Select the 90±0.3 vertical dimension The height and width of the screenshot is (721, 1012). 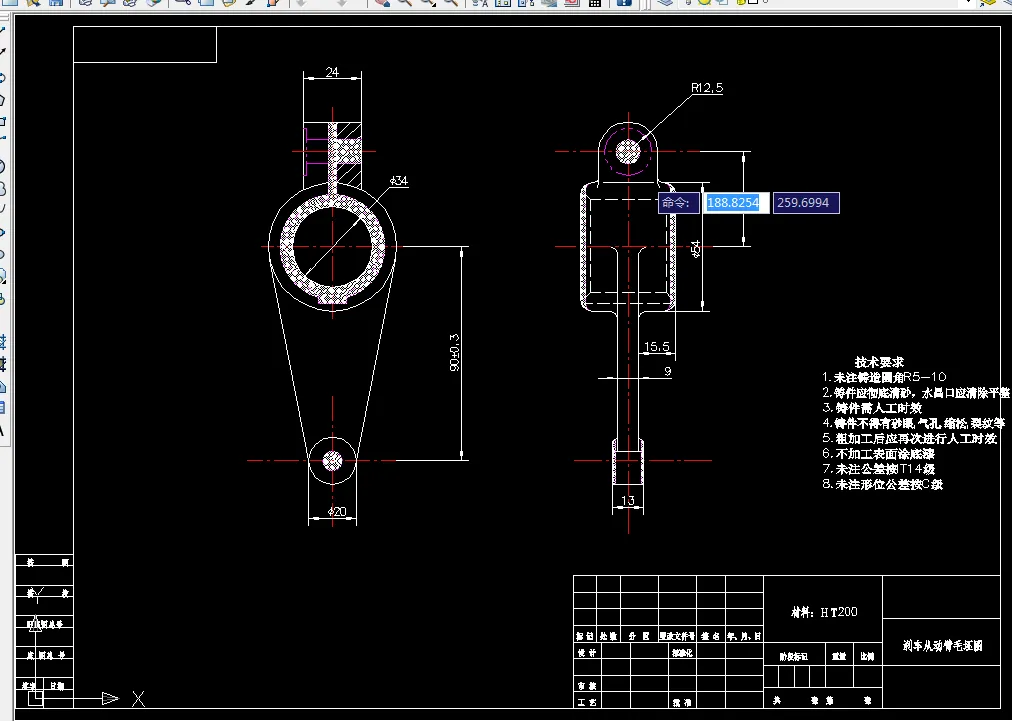click(454, 352)
